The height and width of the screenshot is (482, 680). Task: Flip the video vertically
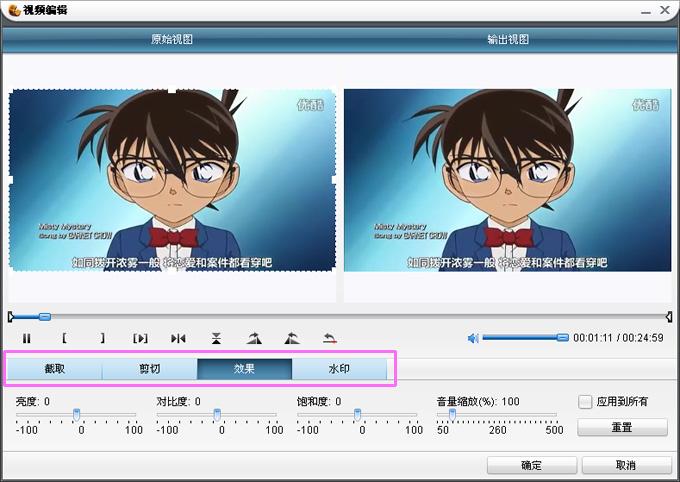pyautogui.click(x=216, y=338)
